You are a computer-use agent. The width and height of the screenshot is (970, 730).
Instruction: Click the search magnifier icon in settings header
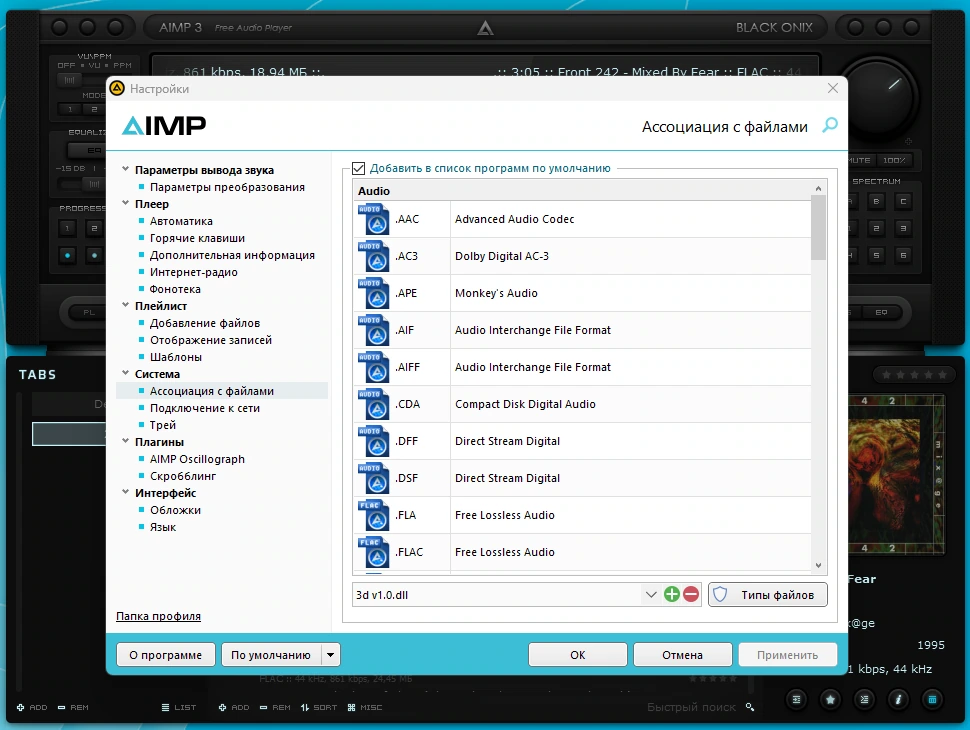[830, 126]
